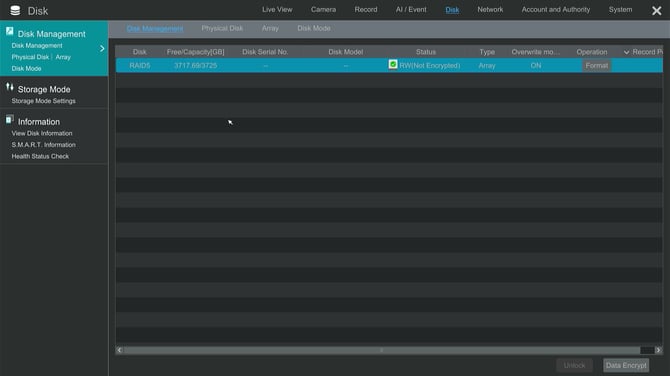Click the green RAID5 status icon
Viewport: 670px width, 376px height.
[x=393, y=65]
